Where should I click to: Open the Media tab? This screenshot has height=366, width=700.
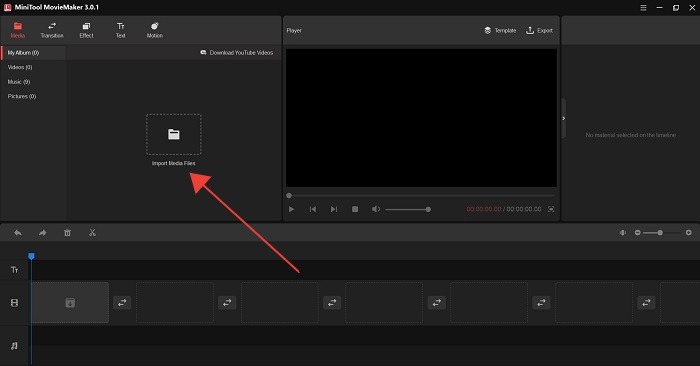(17, 30)
